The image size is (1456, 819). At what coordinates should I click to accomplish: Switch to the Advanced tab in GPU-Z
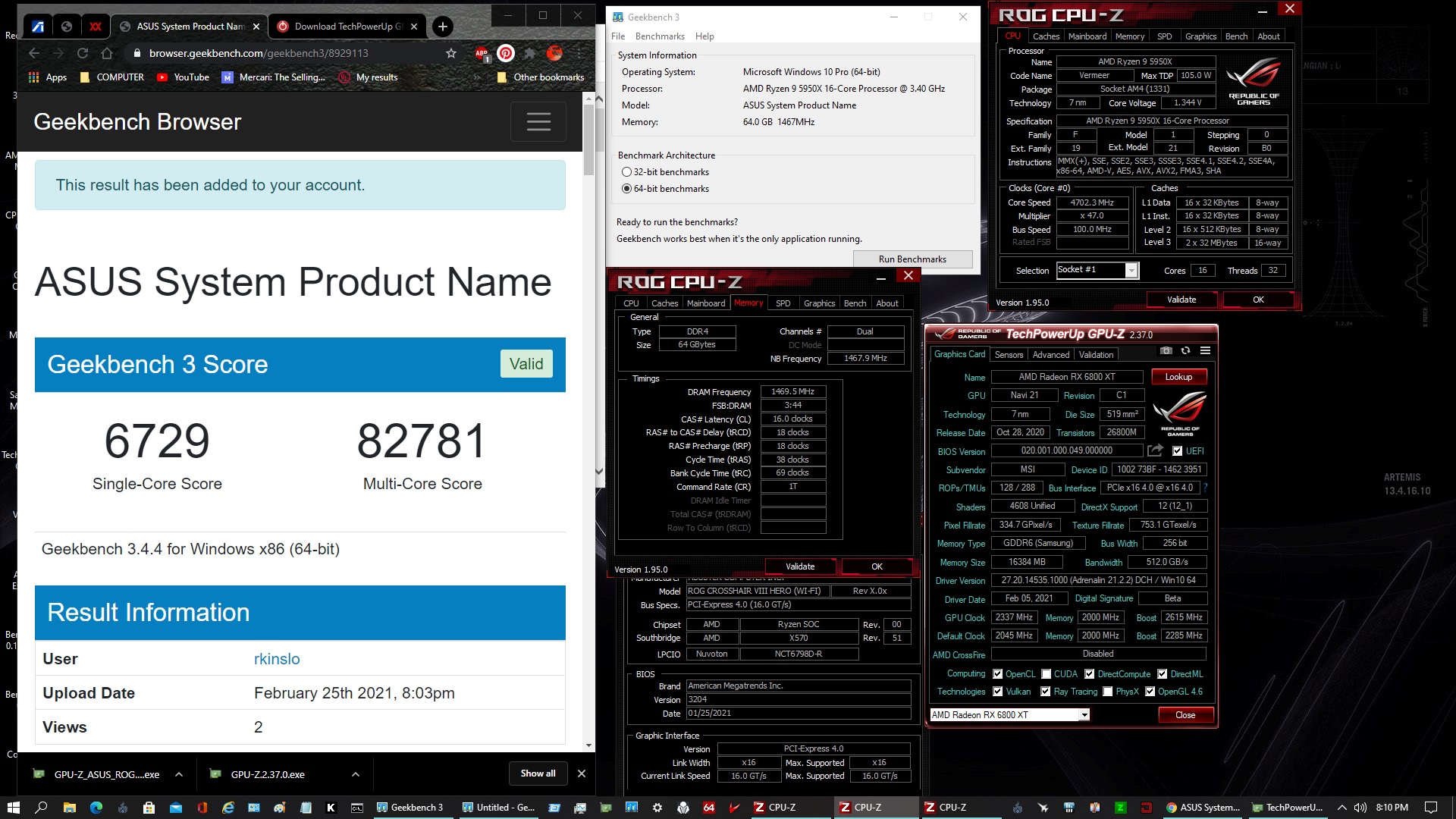click(1051, 355)
